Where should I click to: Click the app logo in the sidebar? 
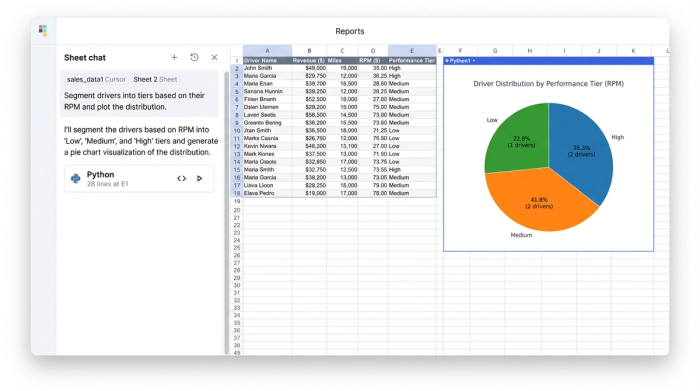pos(43,30)
